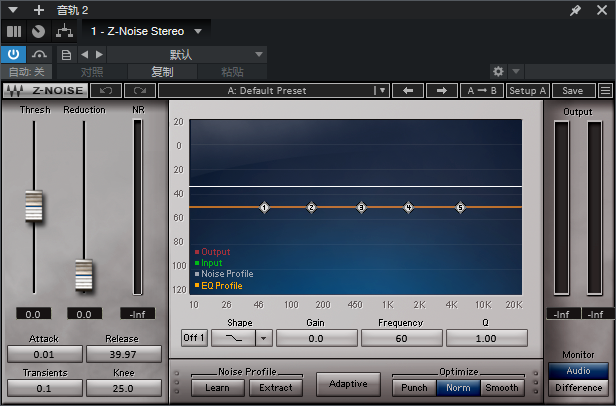Open the plugin window dropdown triangle menu

pyautogui.click(x=13, y=10)
